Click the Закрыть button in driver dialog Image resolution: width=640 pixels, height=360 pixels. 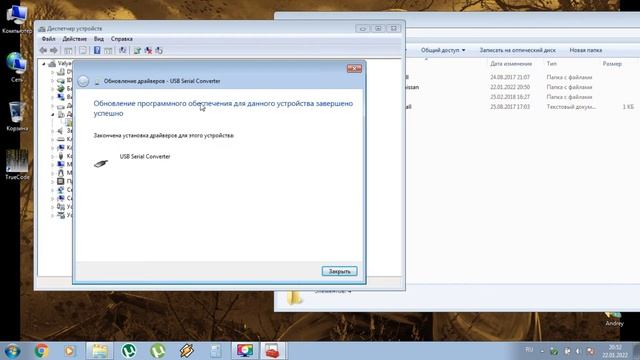point(339,271)
